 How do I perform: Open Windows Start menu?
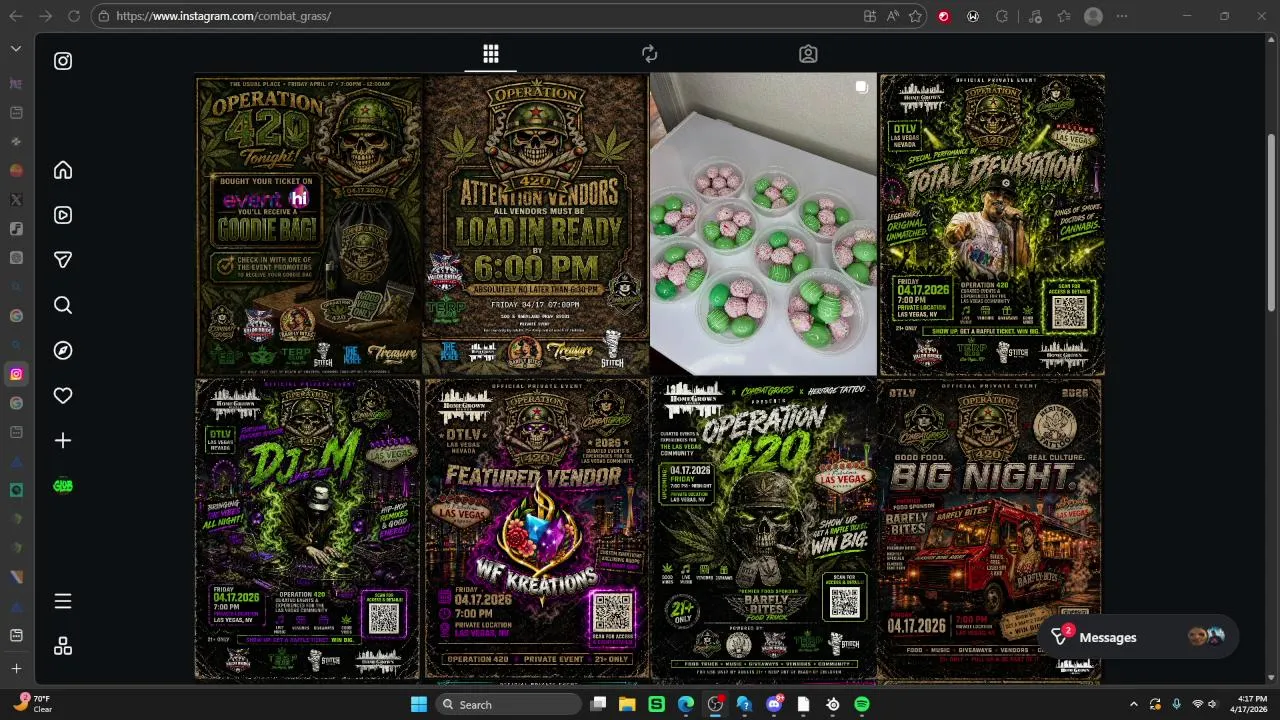pos(419,704)
